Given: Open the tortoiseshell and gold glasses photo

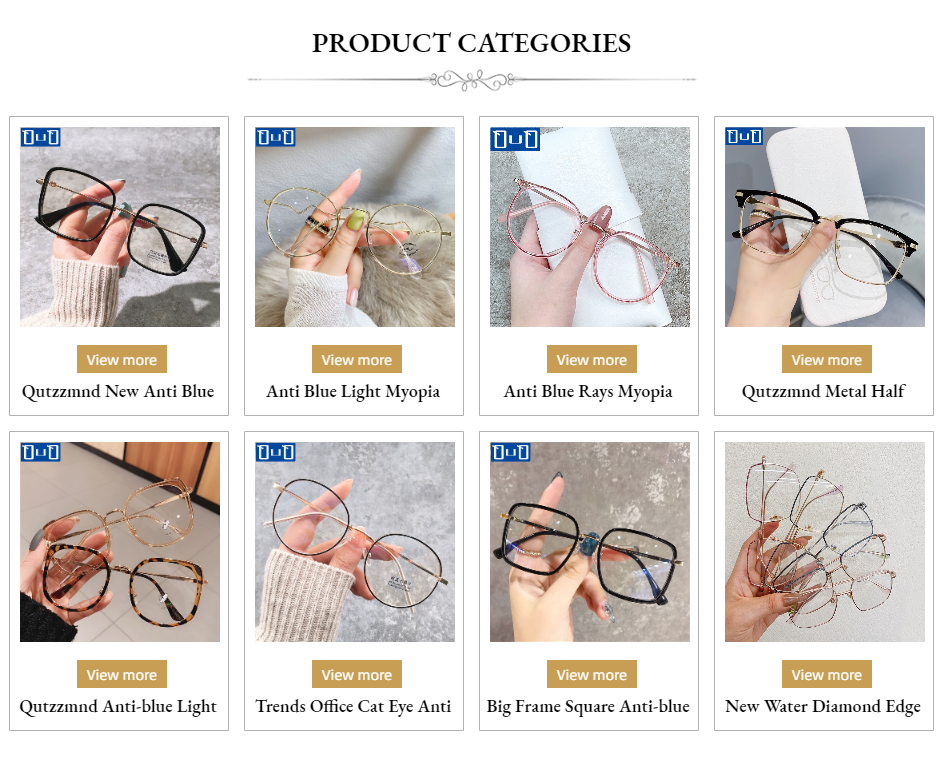Looking at the screenshot, I should [x=120, y=542].
